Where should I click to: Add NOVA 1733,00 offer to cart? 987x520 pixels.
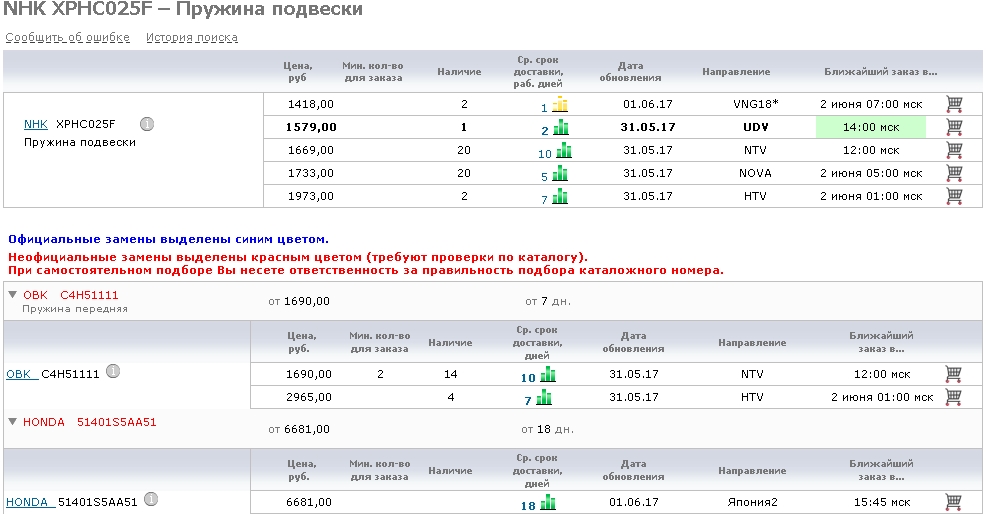click(954, 173)
